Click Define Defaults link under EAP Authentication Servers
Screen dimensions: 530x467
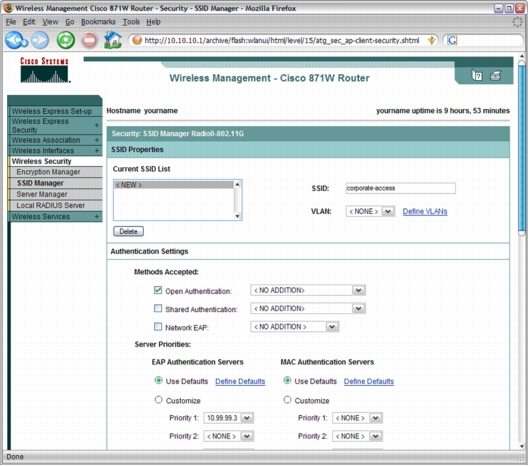click(x=240, y=382)
